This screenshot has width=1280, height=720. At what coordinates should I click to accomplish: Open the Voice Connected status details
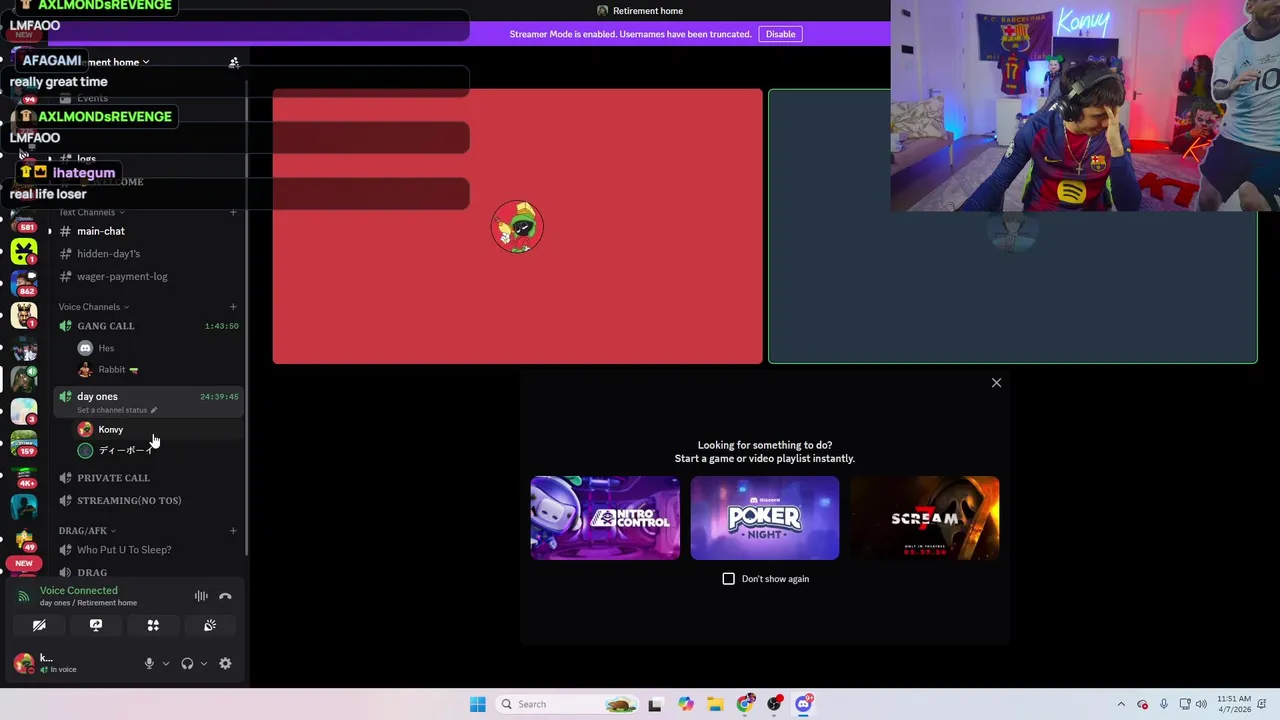(78, 590)
